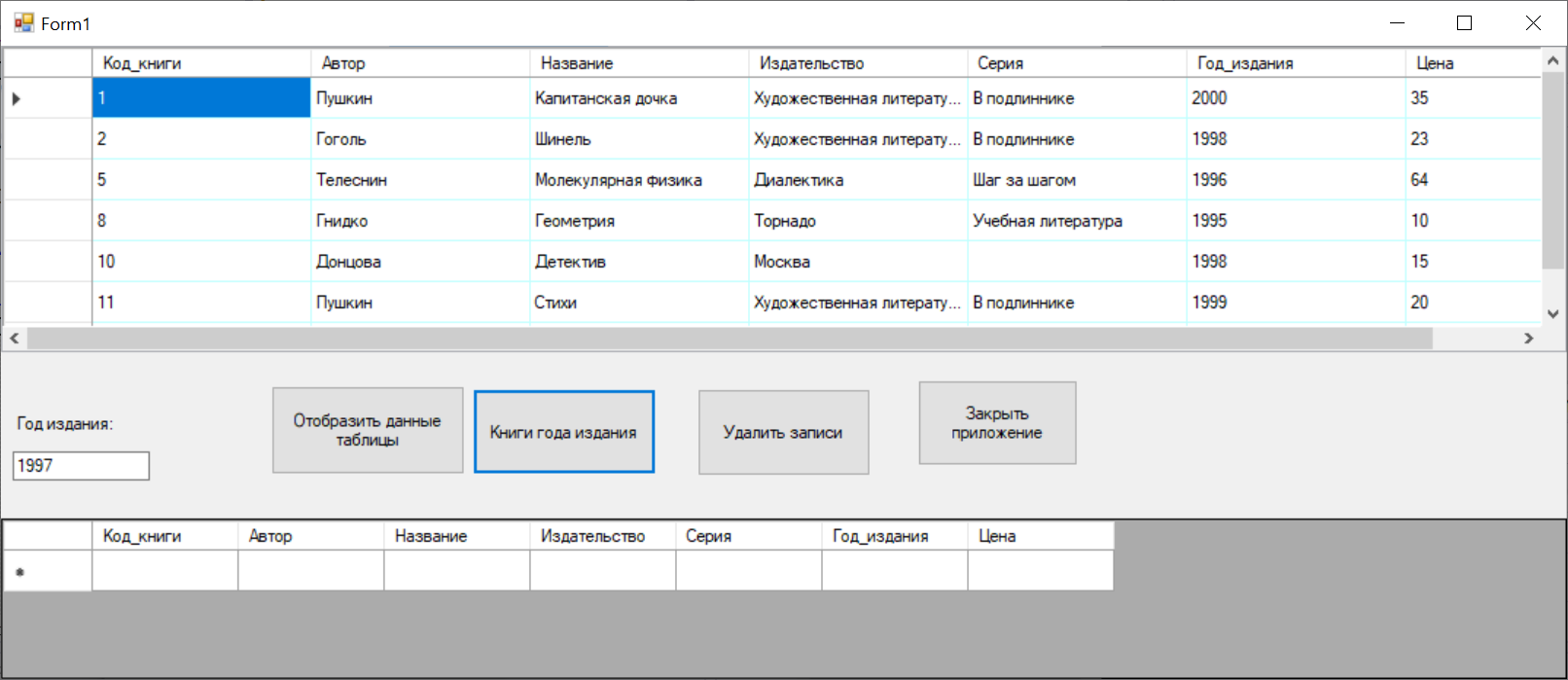Click the upper grid scroll up arrow

click(x=1552, y=61)
